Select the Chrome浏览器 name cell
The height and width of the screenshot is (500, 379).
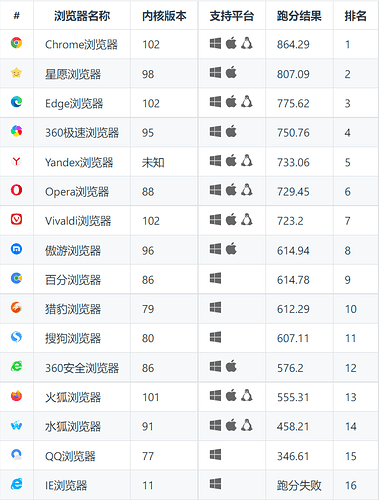(81, 44)
